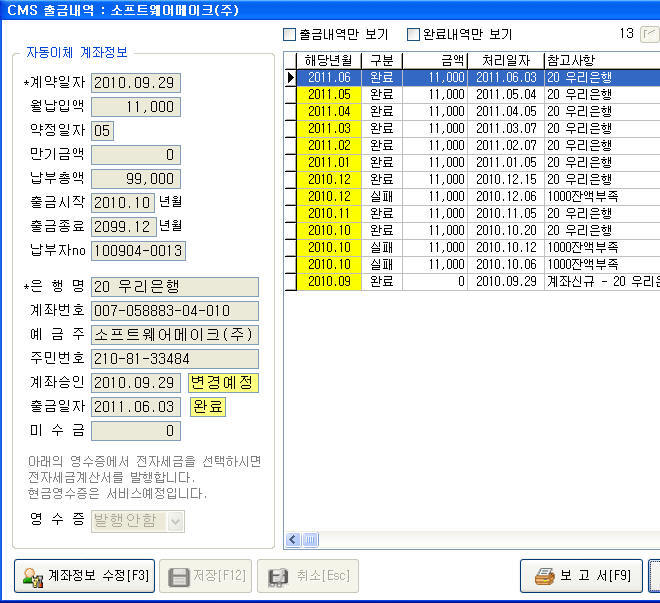Click the 월납입액 field showing 11,000
Screen dimensions: 660x603
[136, 107]
